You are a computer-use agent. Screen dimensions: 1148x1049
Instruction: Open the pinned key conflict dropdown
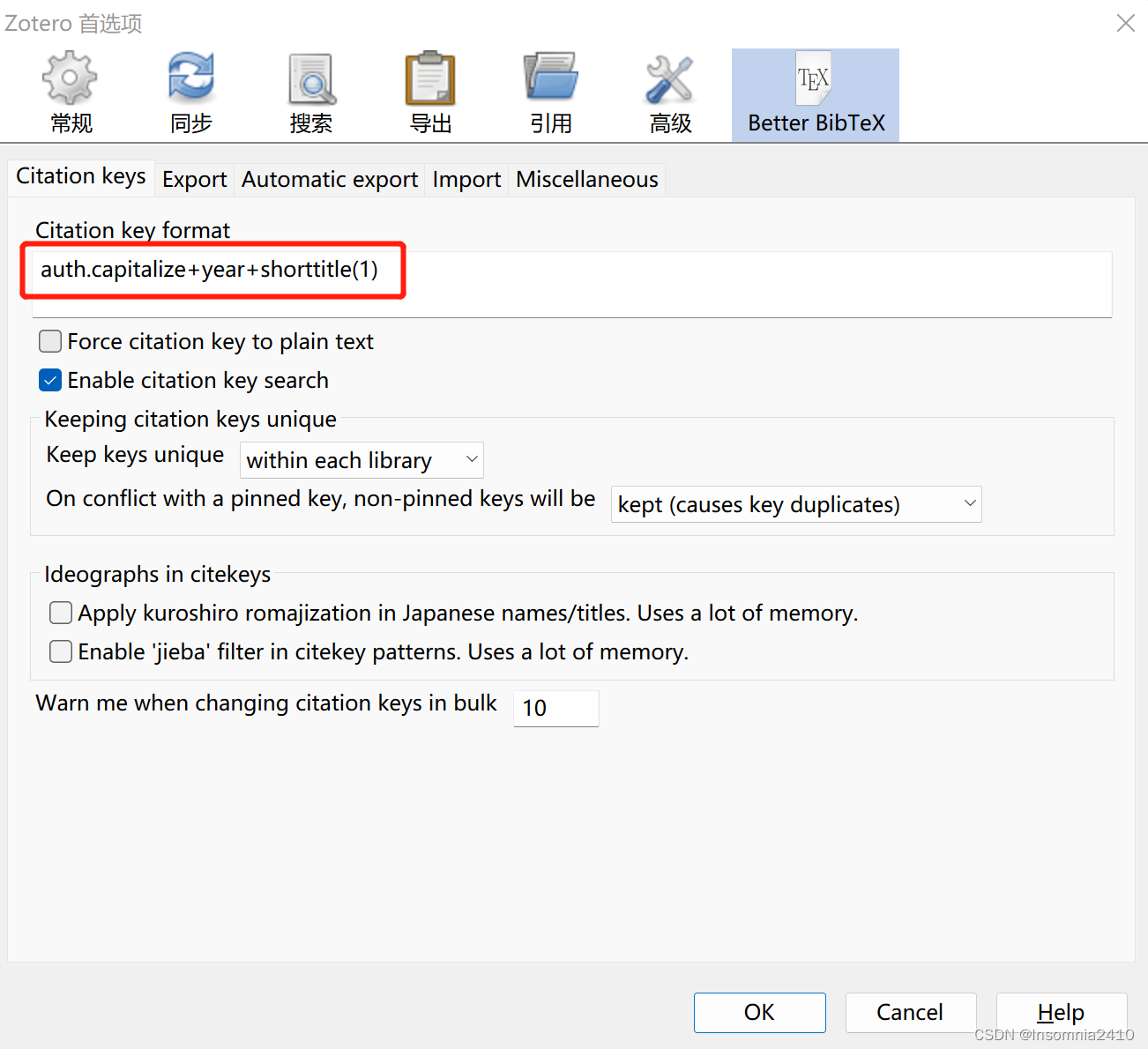pyautogui.click(x=796, y=504)
